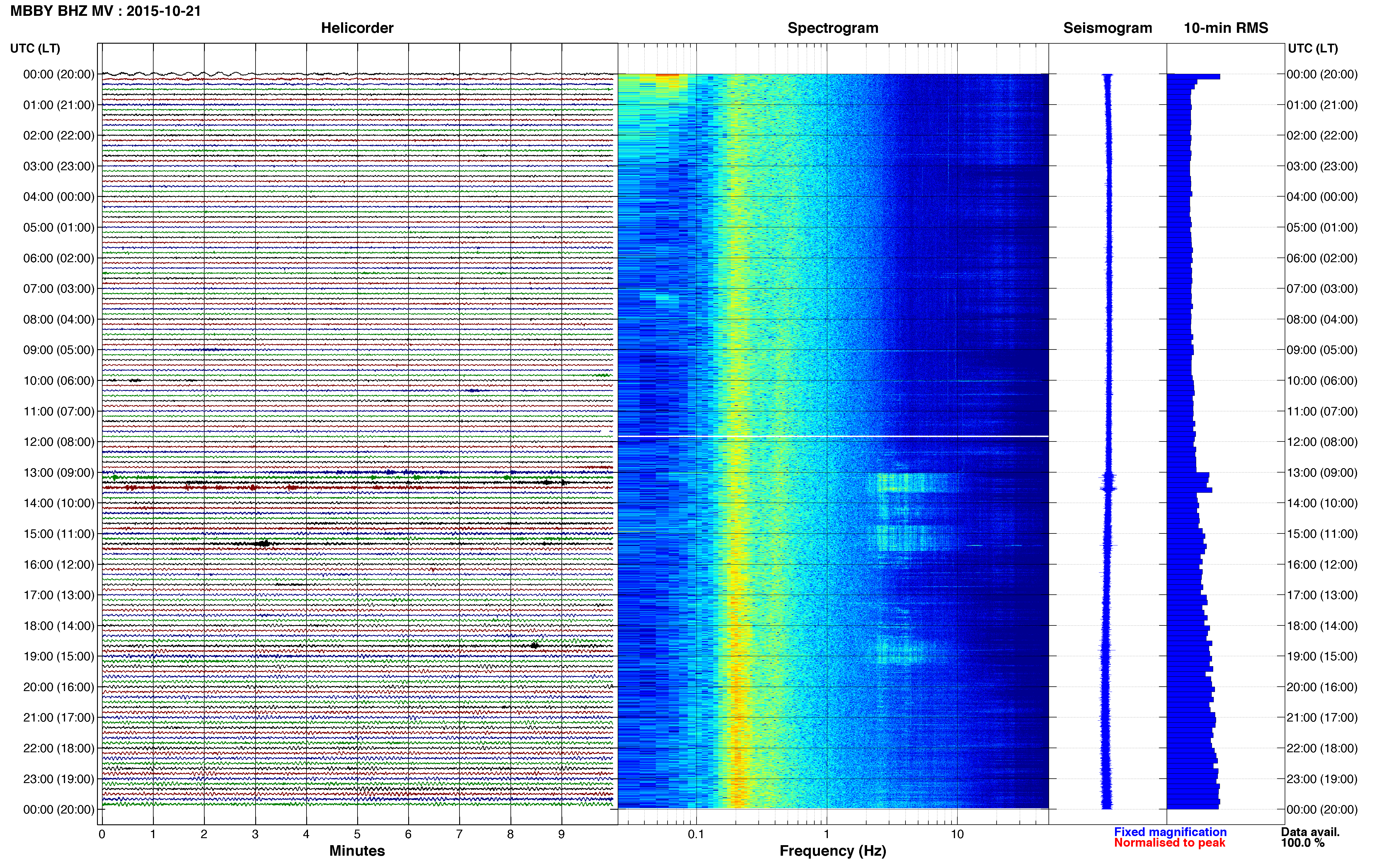Click the right '21:00 (17:00)' time label
This screenshot has width=1389, height=868.
point(1322,718)
